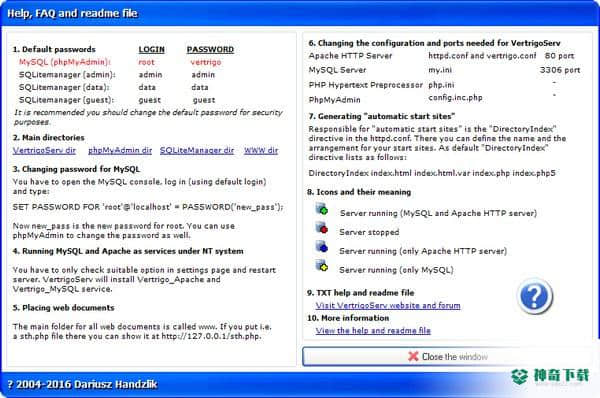This screenshot has height=398, width=600.
Task: Click the LOGIN column header
Action: coord(152,49)
